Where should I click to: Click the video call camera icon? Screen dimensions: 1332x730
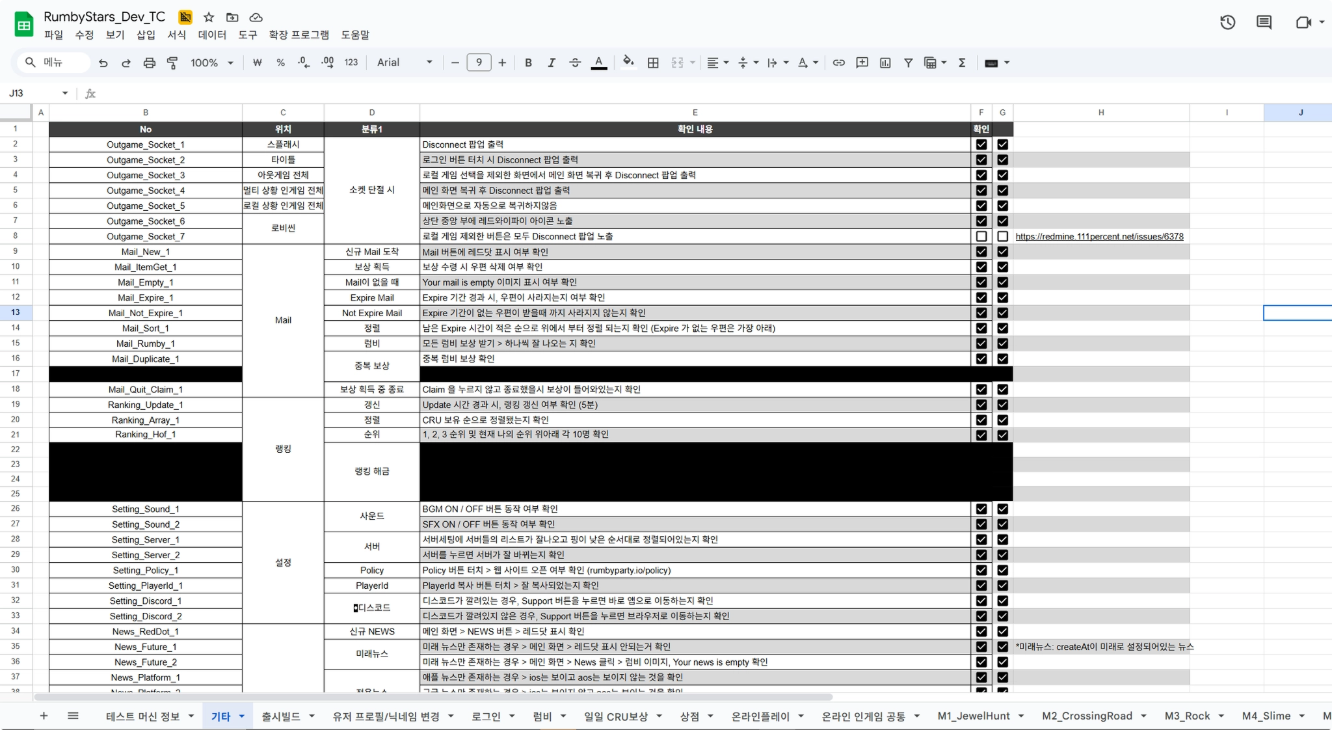(x=1302, y=22)
